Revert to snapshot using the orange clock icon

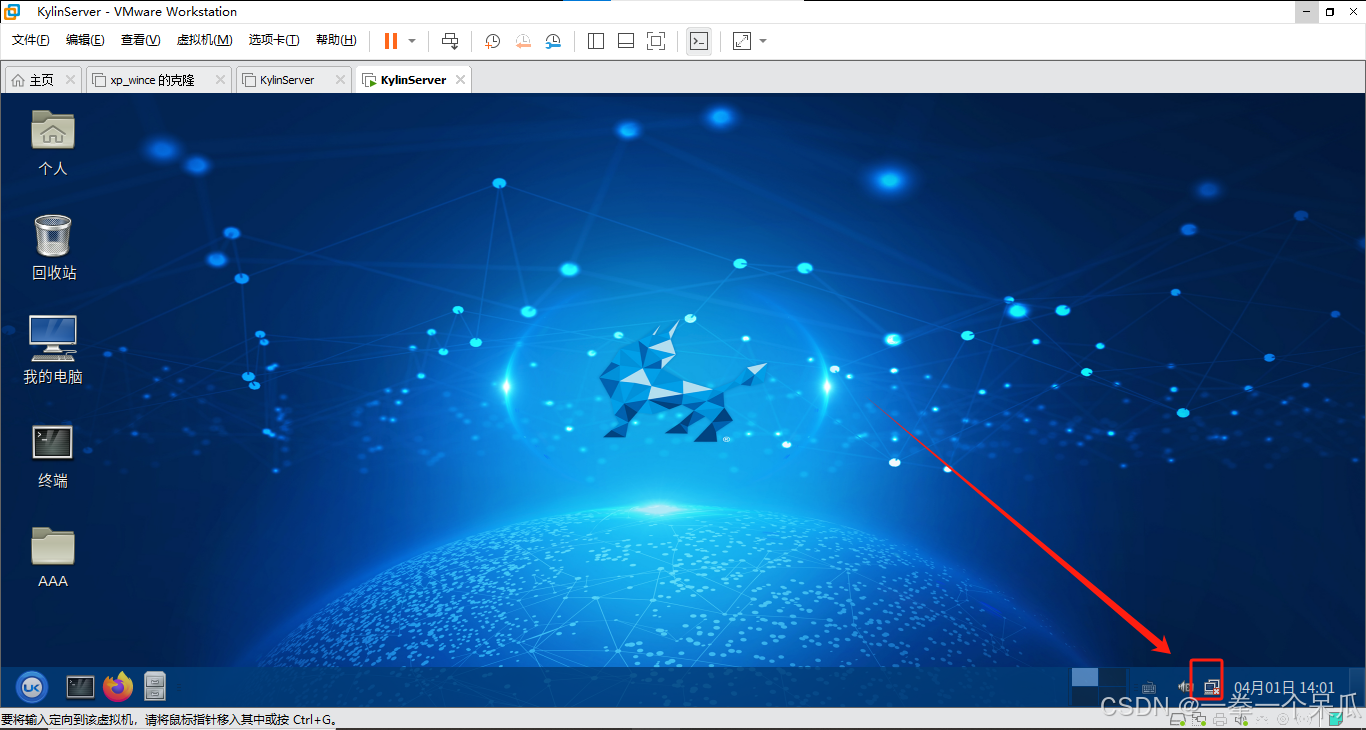coord(523,41)
